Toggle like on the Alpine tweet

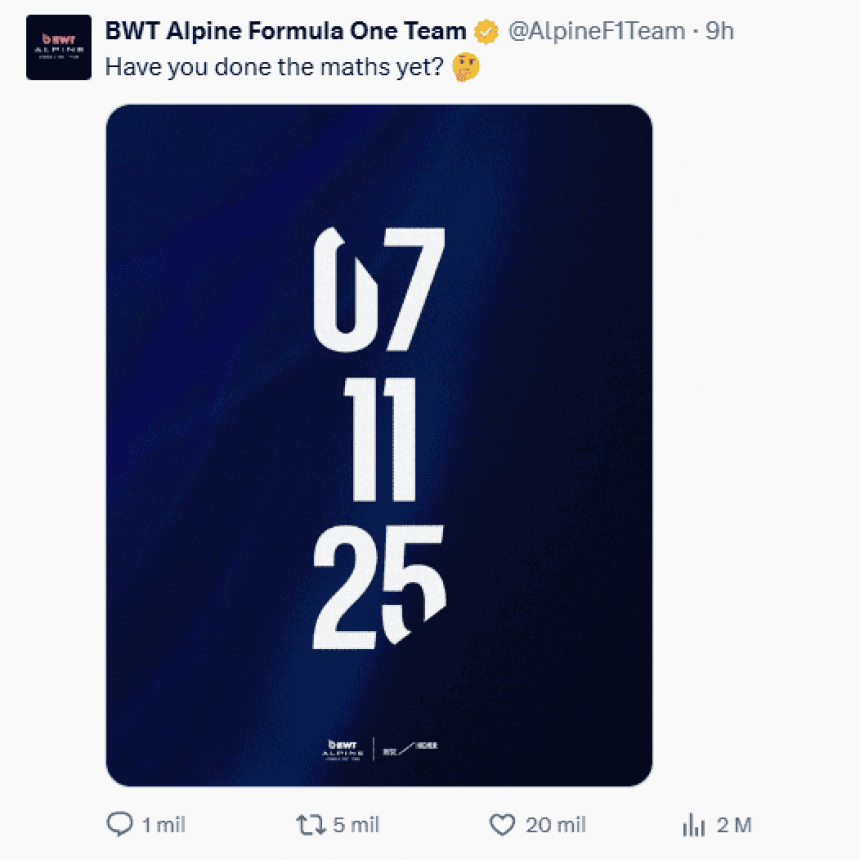[500, 824]
